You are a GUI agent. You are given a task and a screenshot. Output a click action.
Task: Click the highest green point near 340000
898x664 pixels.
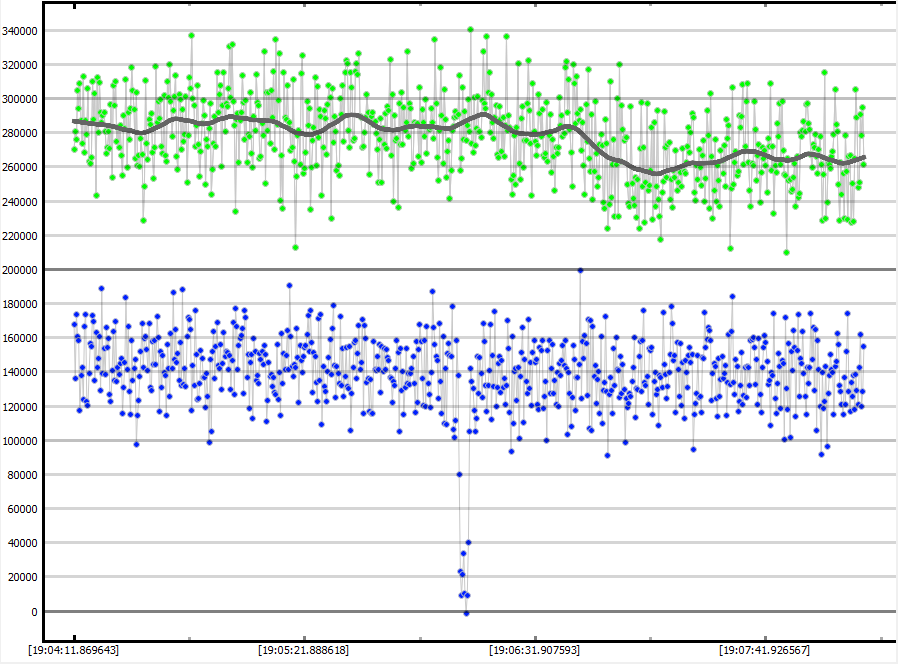click(470, 30)
